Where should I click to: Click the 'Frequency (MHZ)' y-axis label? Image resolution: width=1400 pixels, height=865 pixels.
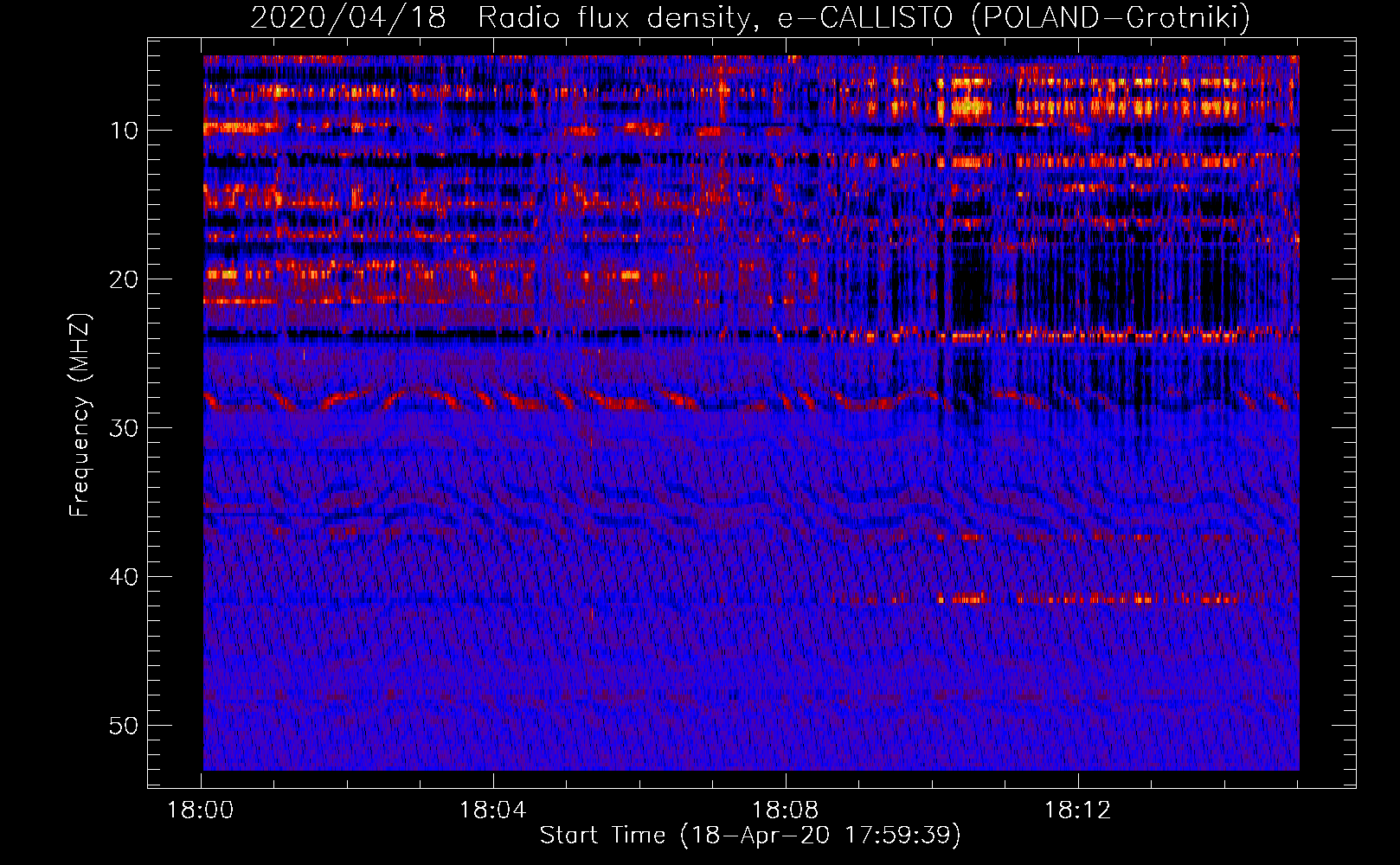pos(80,414)
